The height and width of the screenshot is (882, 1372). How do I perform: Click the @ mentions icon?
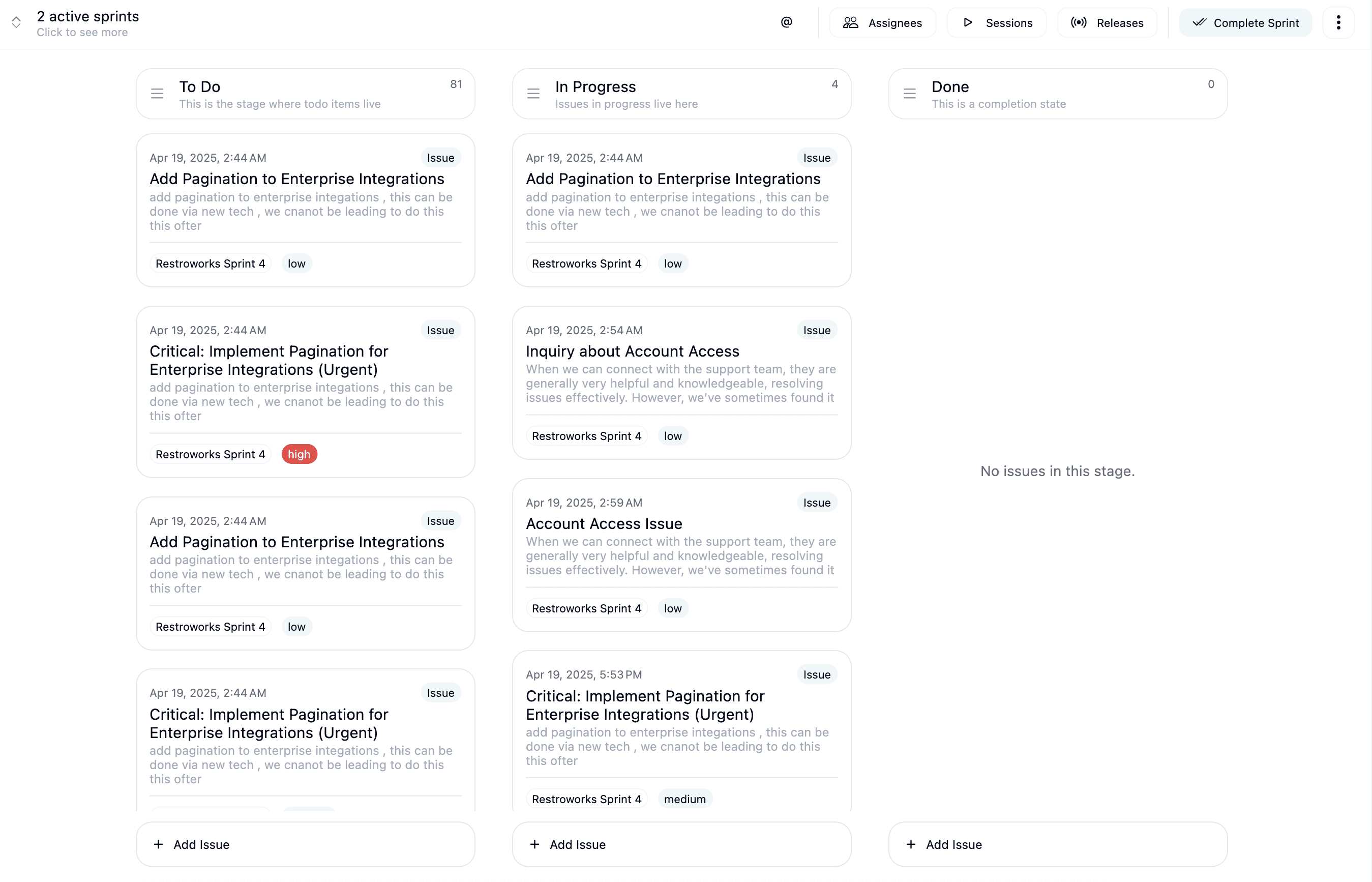click(x=786, y=22)
